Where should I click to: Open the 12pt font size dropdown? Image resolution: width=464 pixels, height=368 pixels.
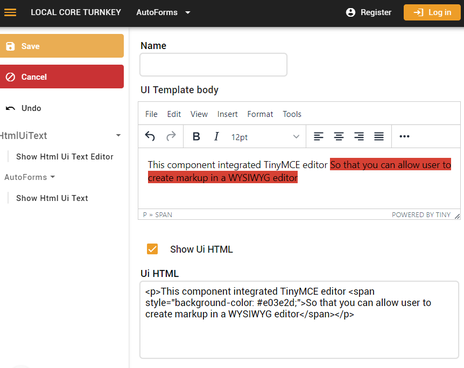265,137
